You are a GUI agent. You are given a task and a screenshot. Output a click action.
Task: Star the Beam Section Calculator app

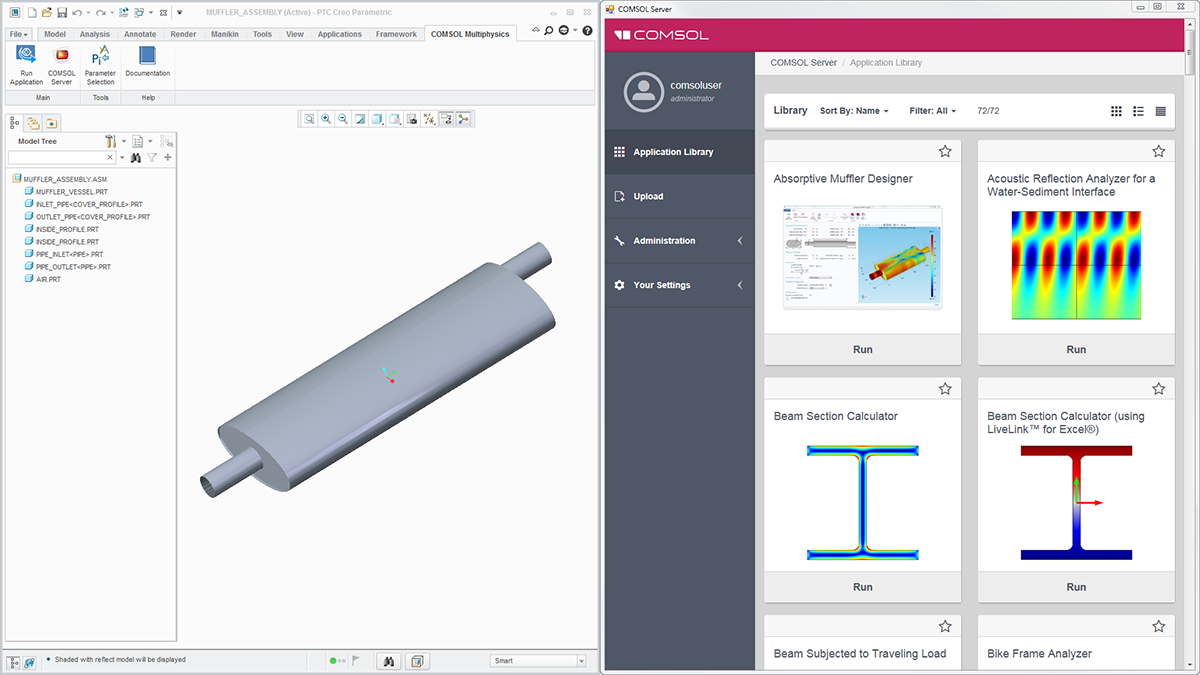(x=944, y=388)
